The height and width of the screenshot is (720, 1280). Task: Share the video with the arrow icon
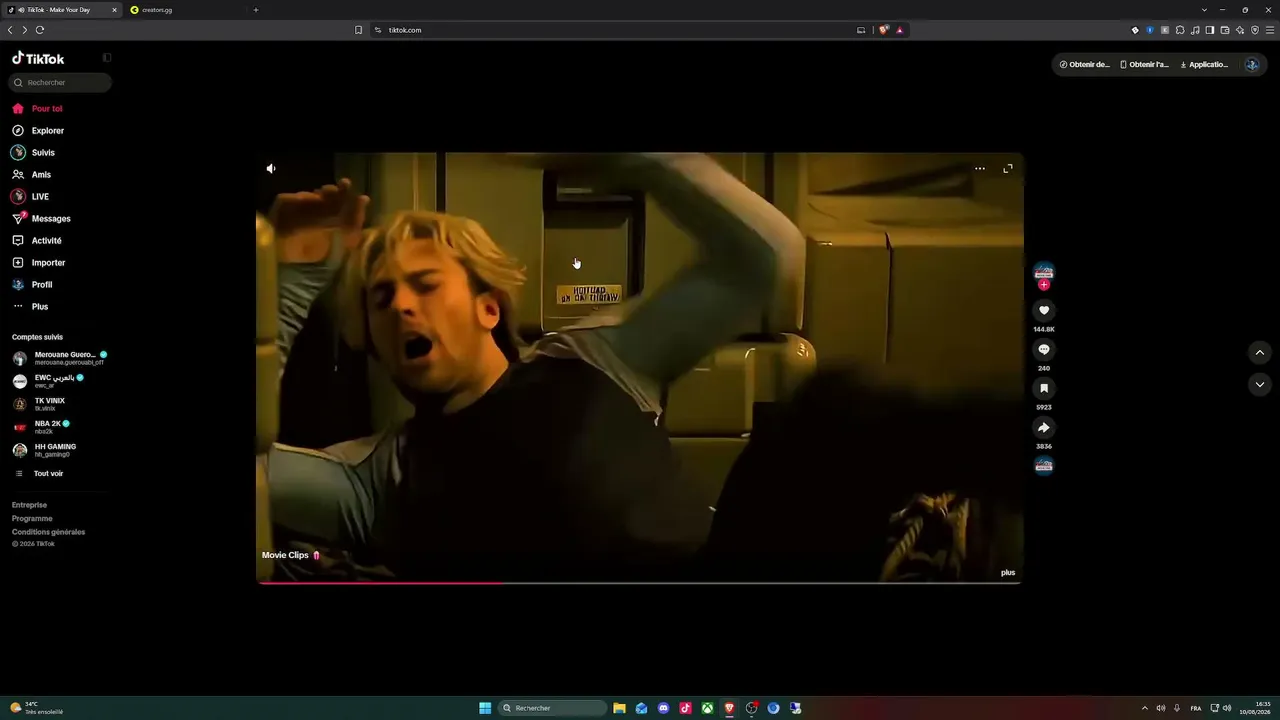[x=1044, y=428]
